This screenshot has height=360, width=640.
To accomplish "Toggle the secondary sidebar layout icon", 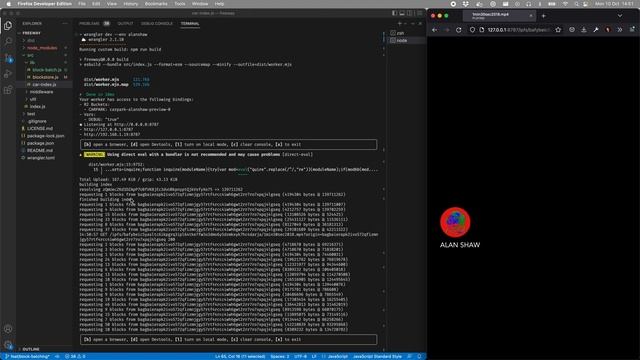I will pyautogui.click(x=410, y=13).
